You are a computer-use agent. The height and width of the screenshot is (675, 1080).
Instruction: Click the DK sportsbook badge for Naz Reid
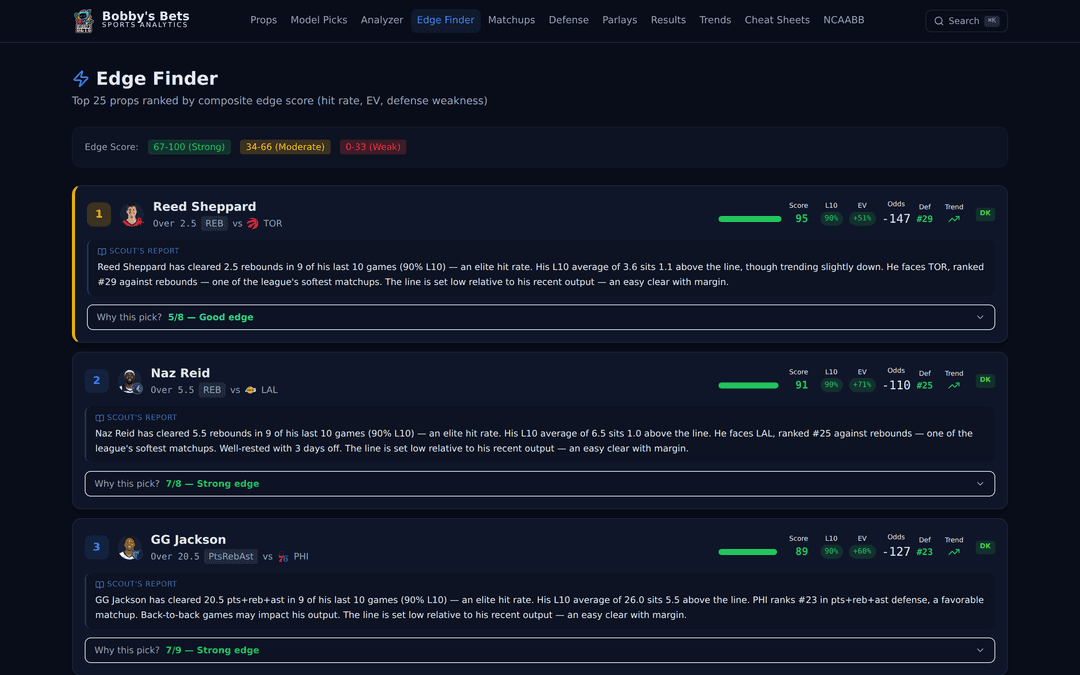(985, 380)
